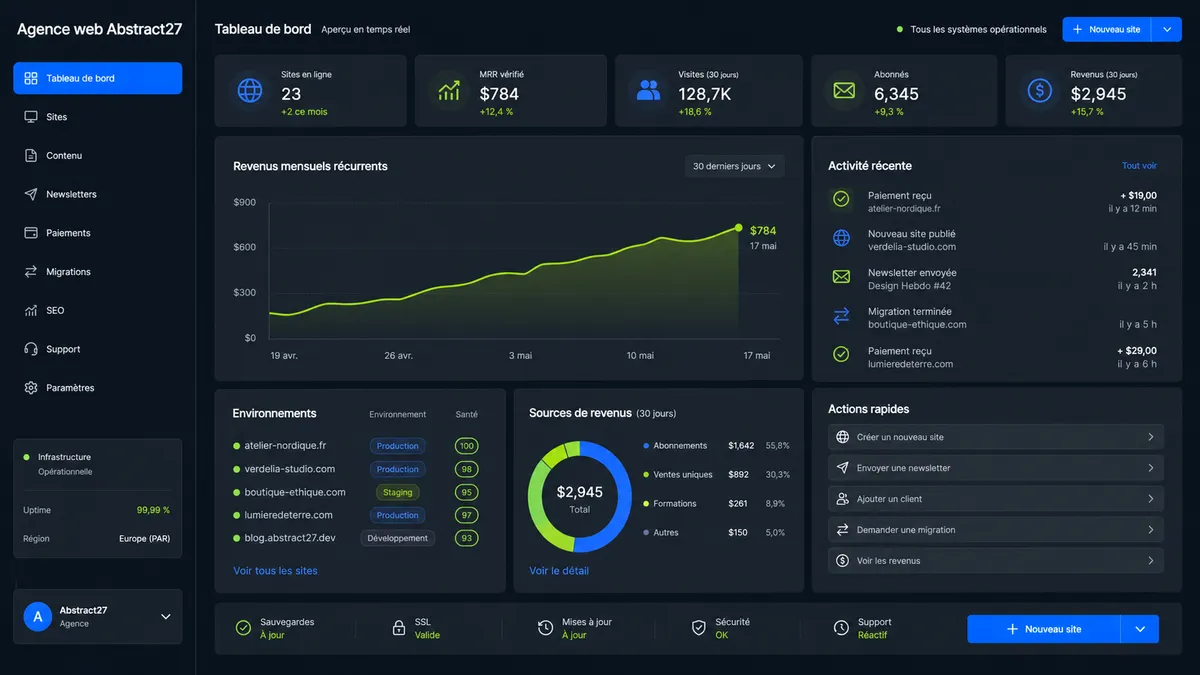Open the Voir le détail link
The image size is (1200, 675).
[x=559, y=571]
